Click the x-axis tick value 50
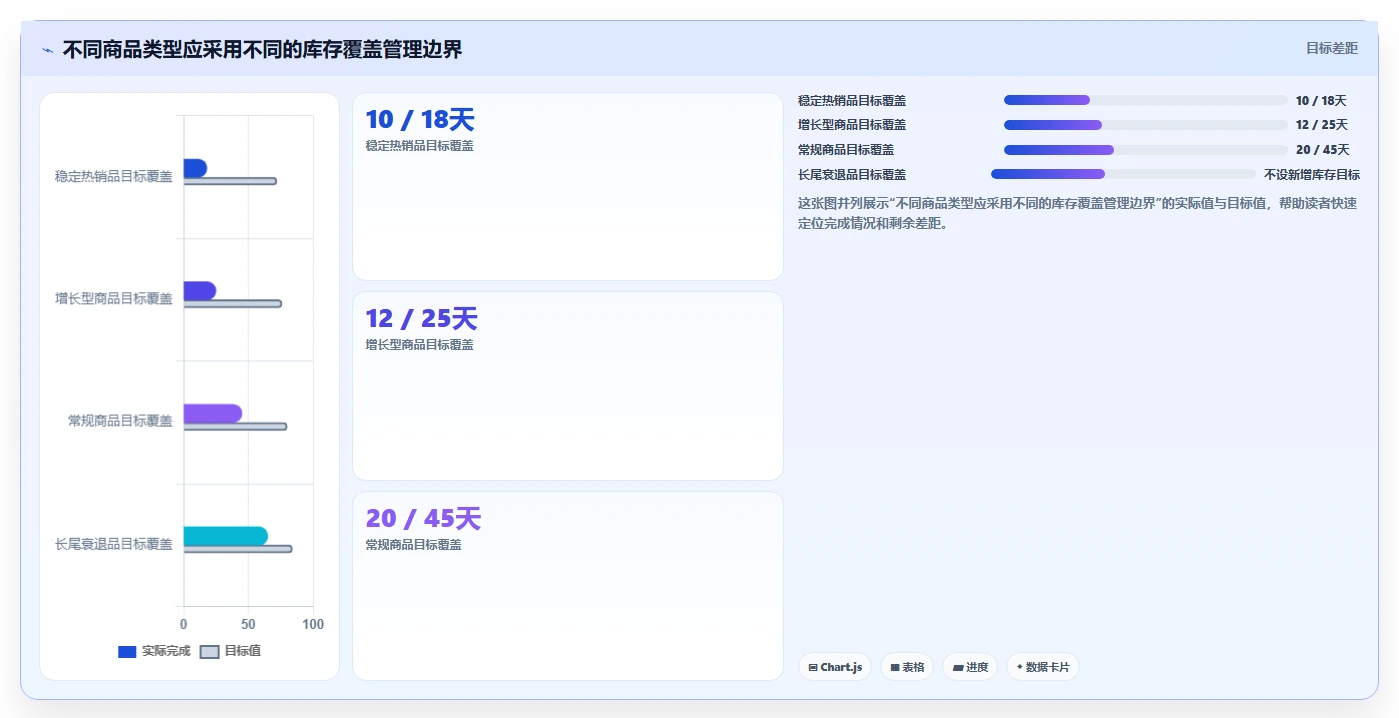1399x718 pixels. point(248,624)
